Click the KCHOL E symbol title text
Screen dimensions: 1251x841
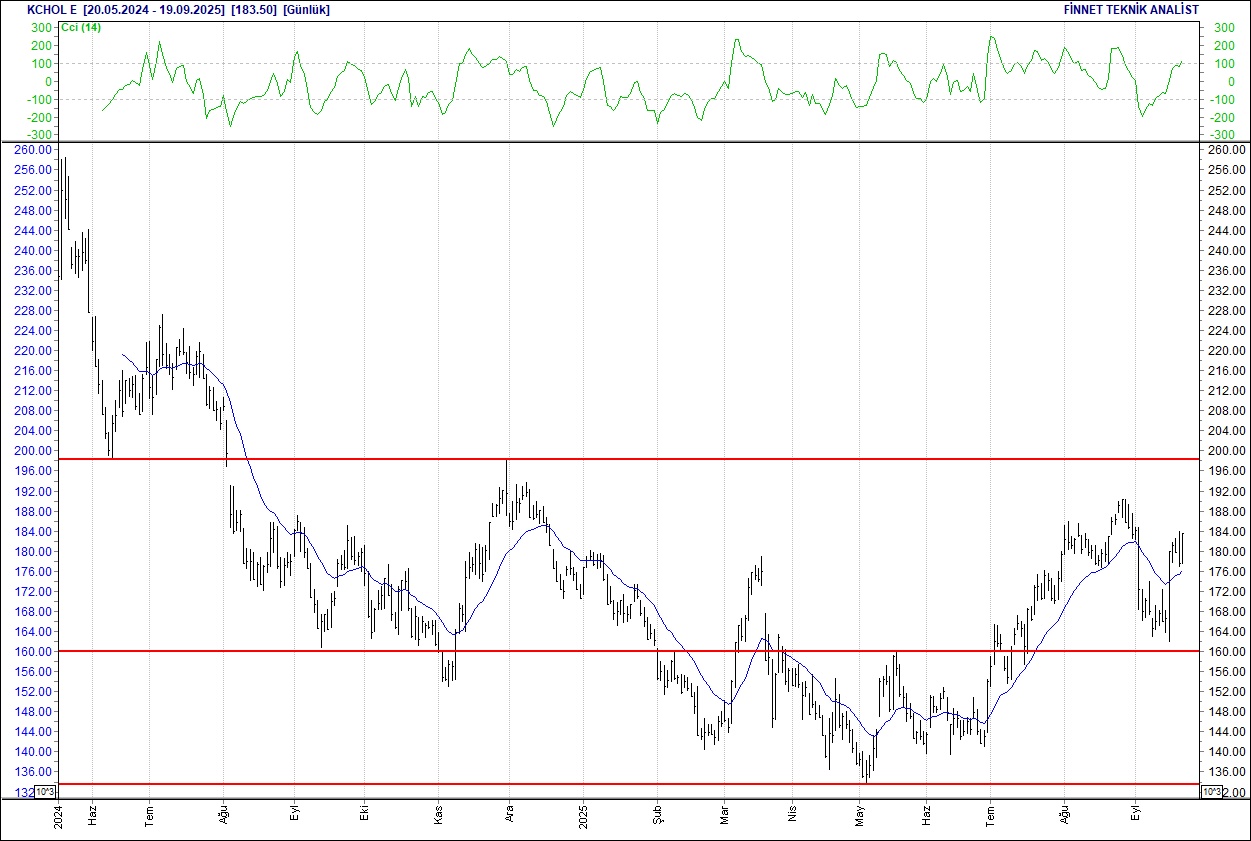tap(52, 9)
